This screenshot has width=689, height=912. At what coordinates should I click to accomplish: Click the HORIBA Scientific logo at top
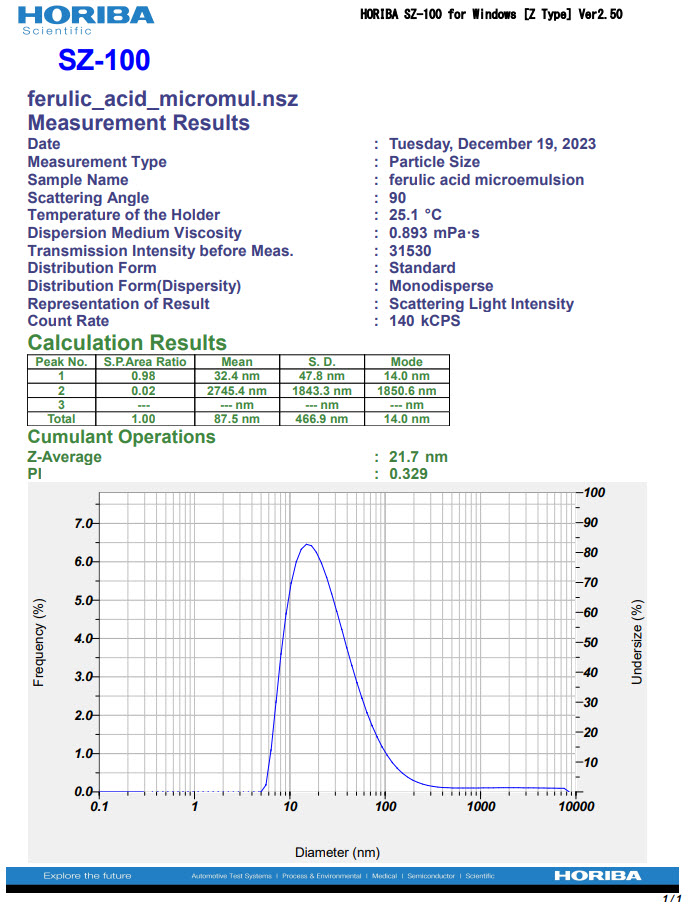point(85,21)
